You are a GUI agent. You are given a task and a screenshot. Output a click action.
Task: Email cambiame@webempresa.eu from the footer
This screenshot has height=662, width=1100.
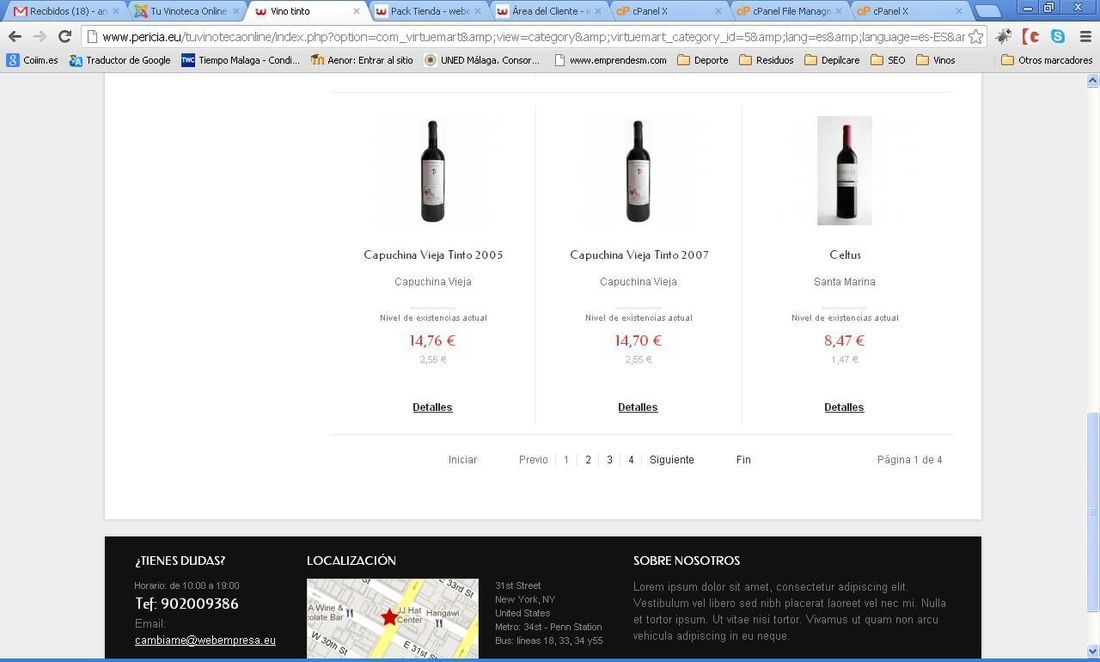pos(205,640)
